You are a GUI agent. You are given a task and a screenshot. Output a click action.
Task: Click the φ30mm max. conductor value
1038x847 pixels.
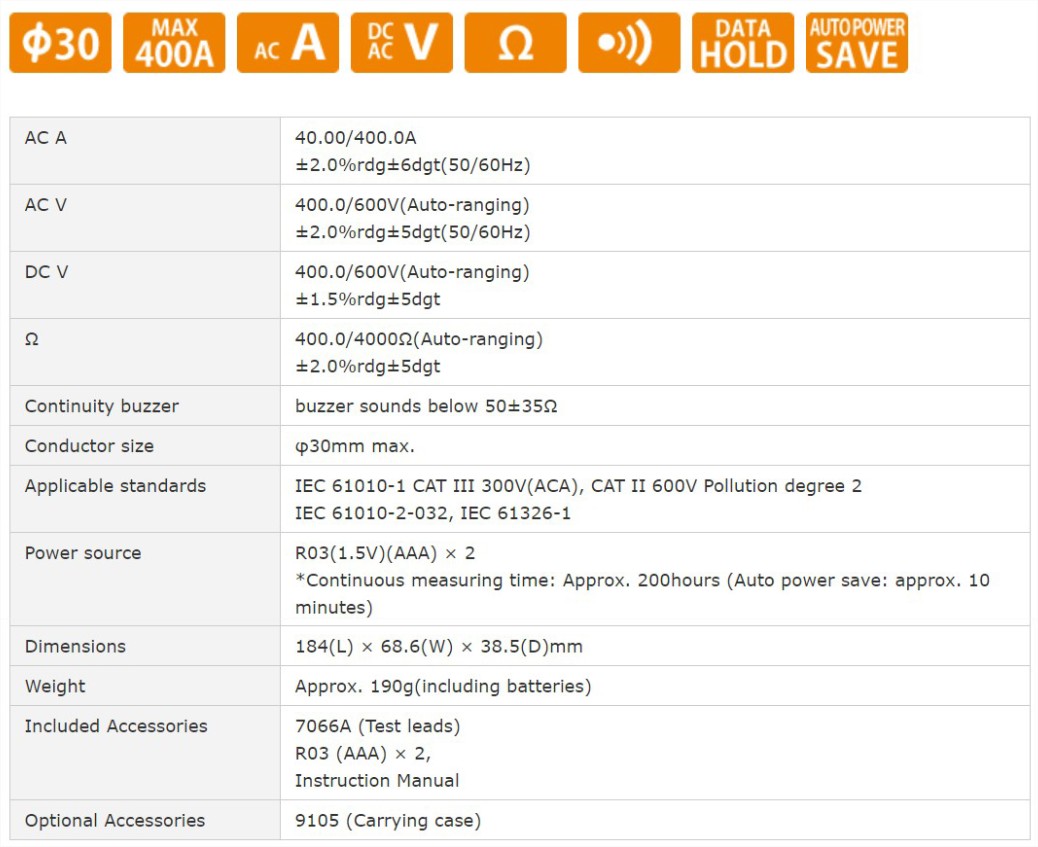pos(354,446)
